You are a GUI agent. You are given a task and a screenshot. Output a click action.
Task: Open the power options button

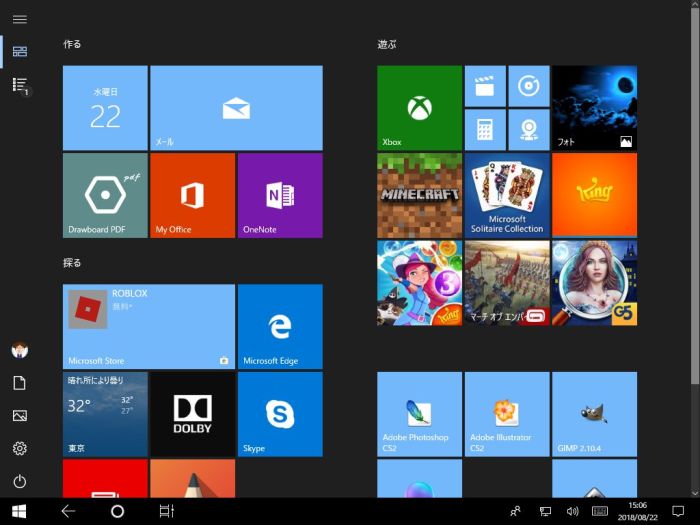(19, 481)
